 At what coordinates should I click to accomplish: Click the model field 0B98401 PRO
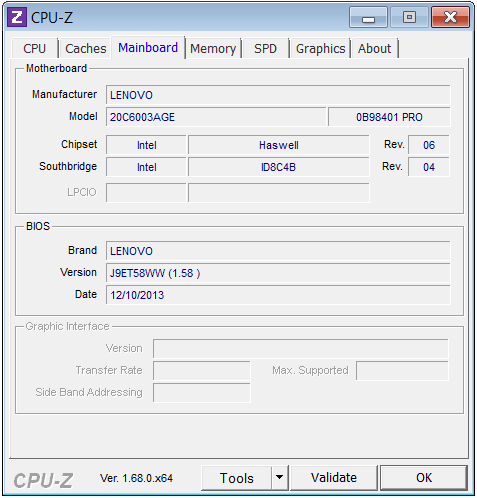pyautogui.click(x=389, y=117)
